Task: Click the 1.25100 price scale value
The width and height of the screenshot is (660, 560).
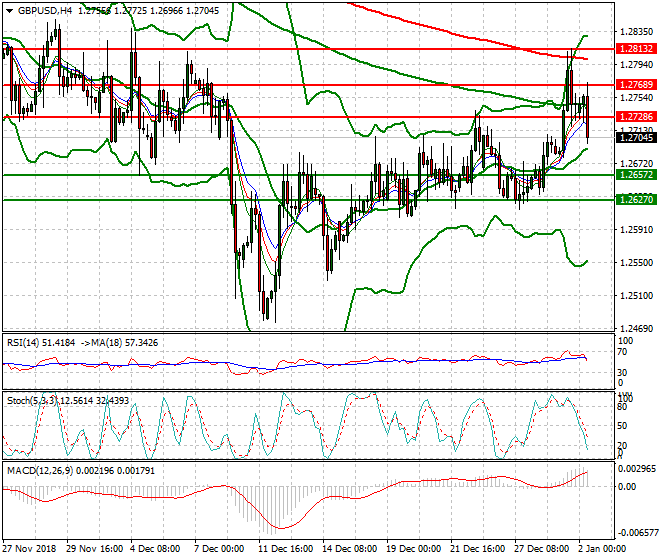Action: pyautogui.click(x=637, y=296)
